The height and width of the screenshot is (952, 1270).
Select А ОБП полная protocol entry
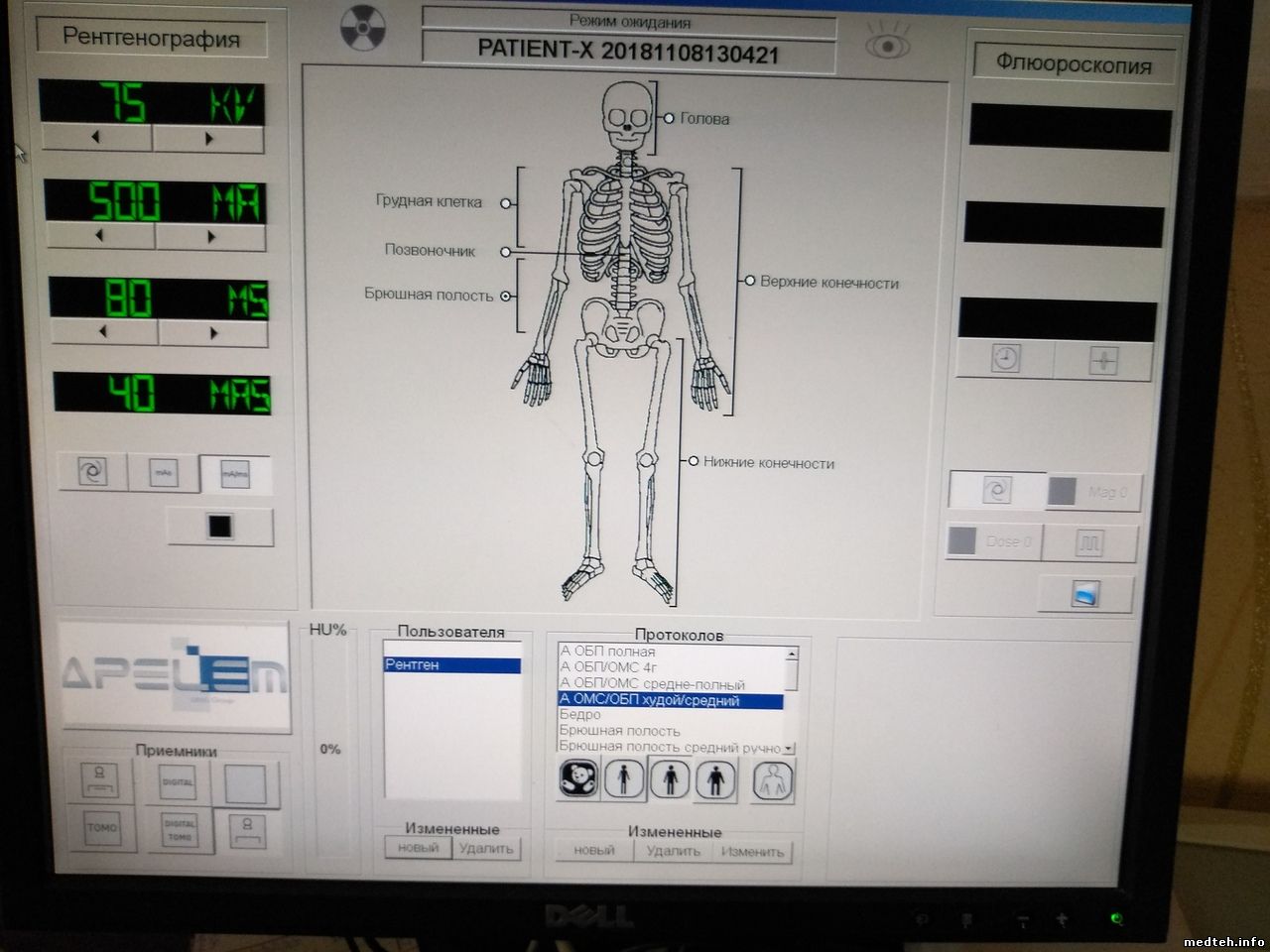pos(607,652)
